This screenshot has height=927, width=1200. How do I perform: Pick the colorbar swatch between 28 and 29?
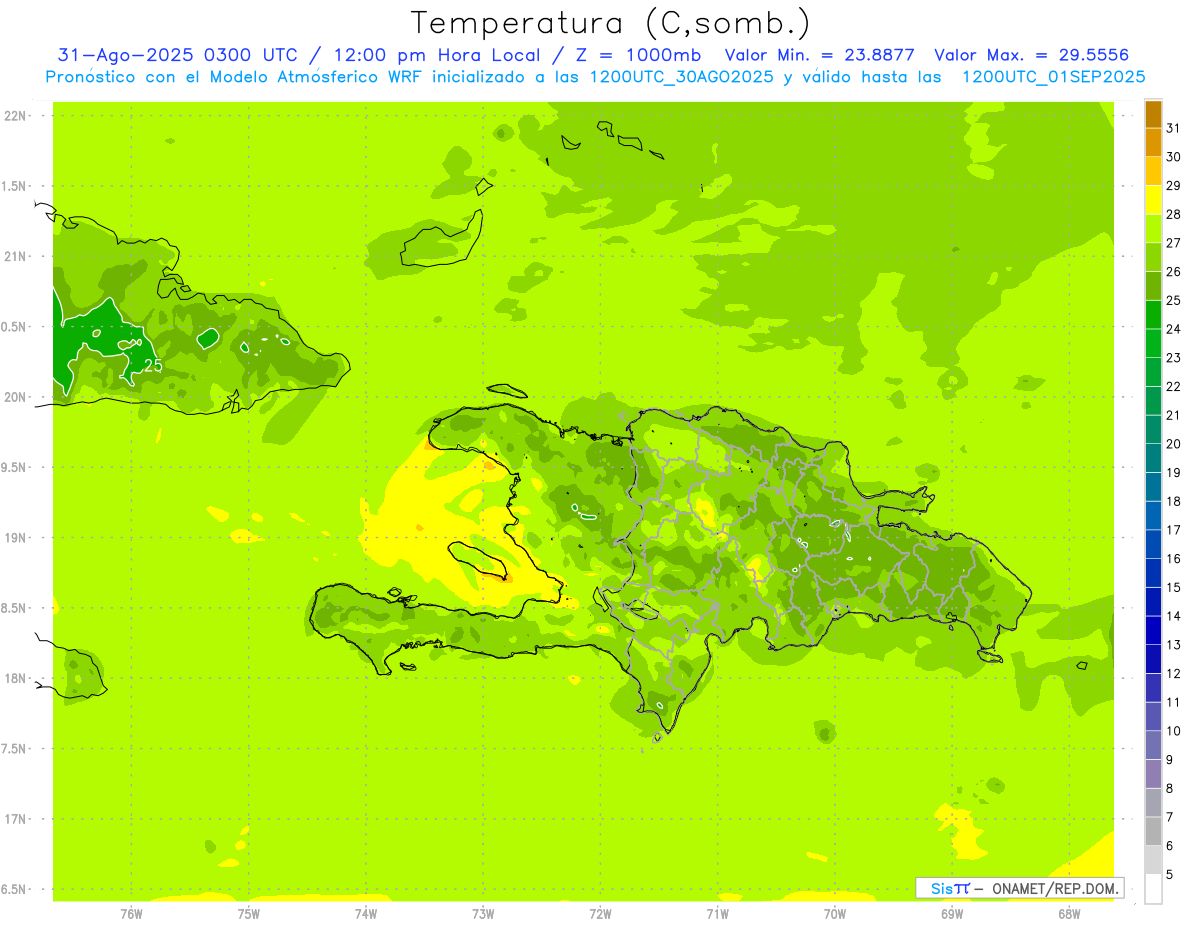pyautogui.click(x=1153, y=200)
